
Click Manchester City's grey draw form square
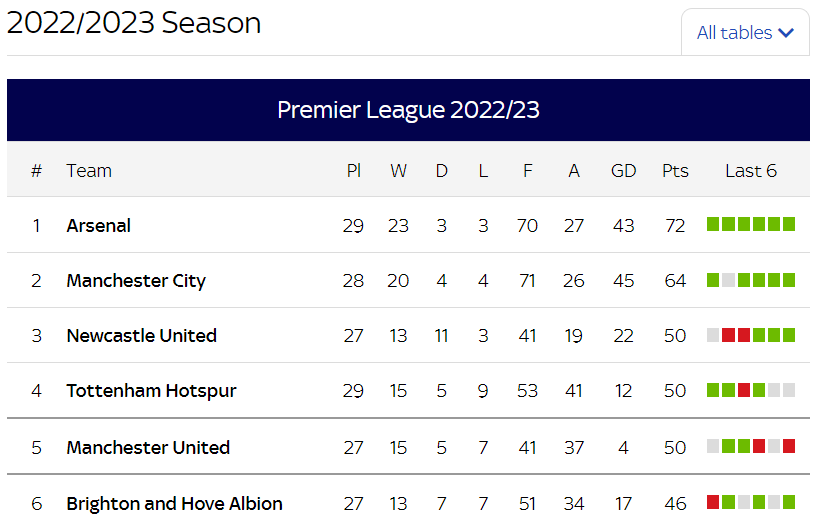click(x=729, y=280)
